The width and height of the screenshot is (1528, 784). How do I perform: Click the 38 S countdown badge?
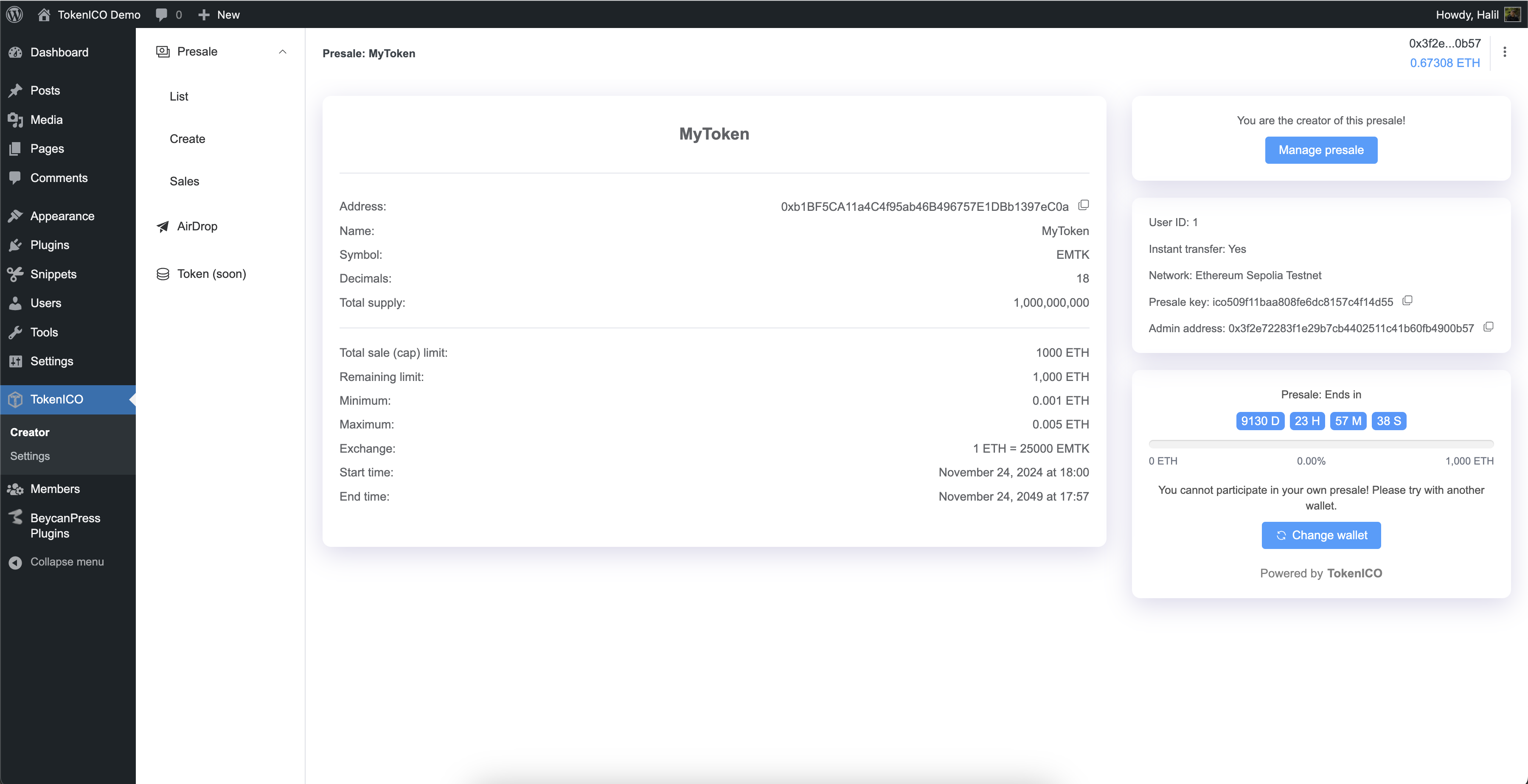(1389, 421)
